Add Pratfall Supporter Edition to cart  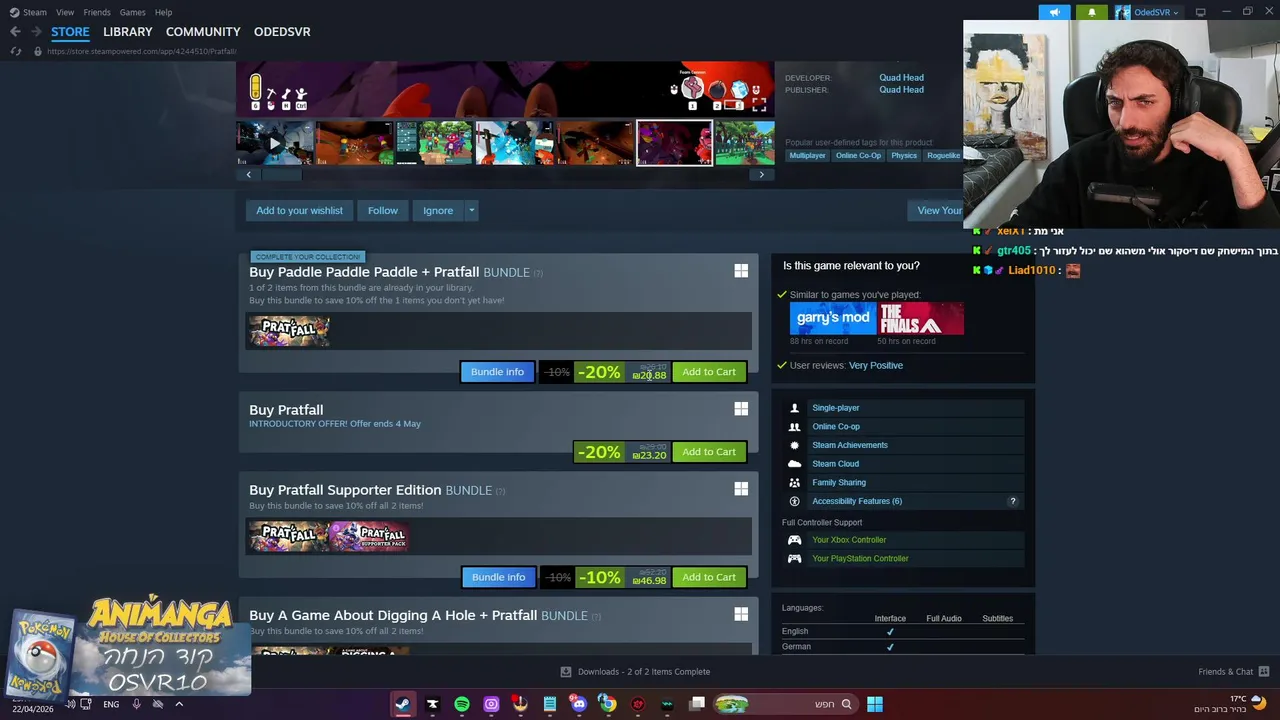[709, 577]
